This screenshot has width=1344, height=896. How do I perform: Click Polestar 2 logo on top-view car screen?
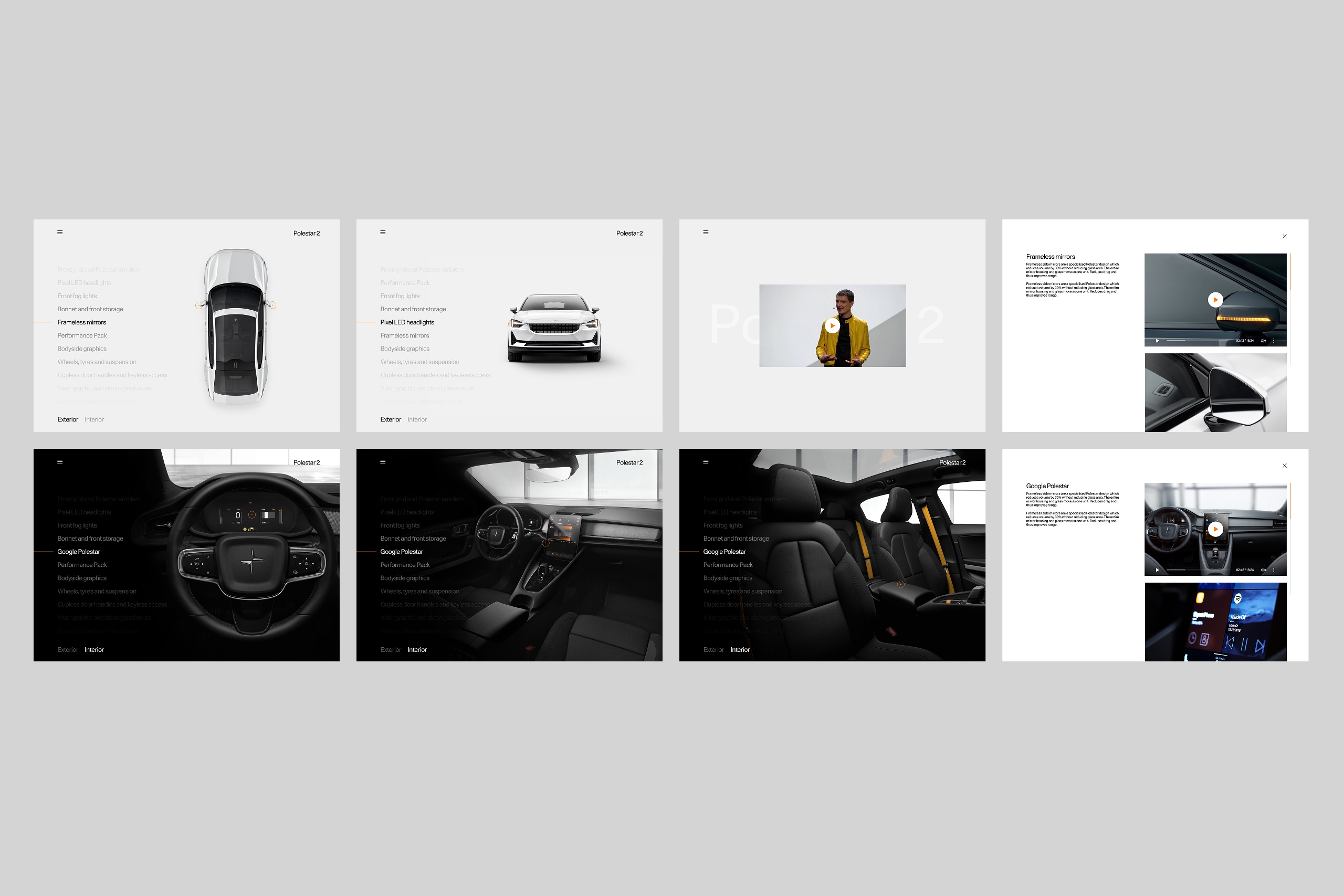point(306,233)
